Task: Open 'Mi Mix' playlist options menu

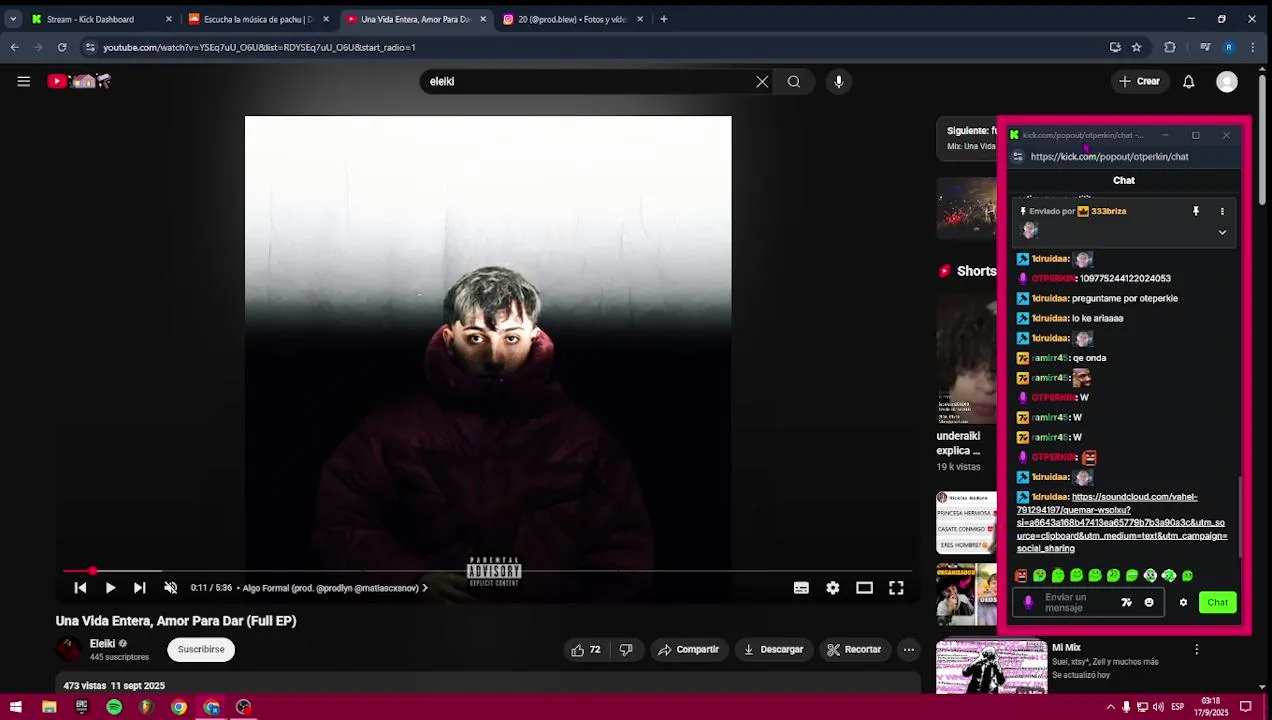Action: [1197, 649]
